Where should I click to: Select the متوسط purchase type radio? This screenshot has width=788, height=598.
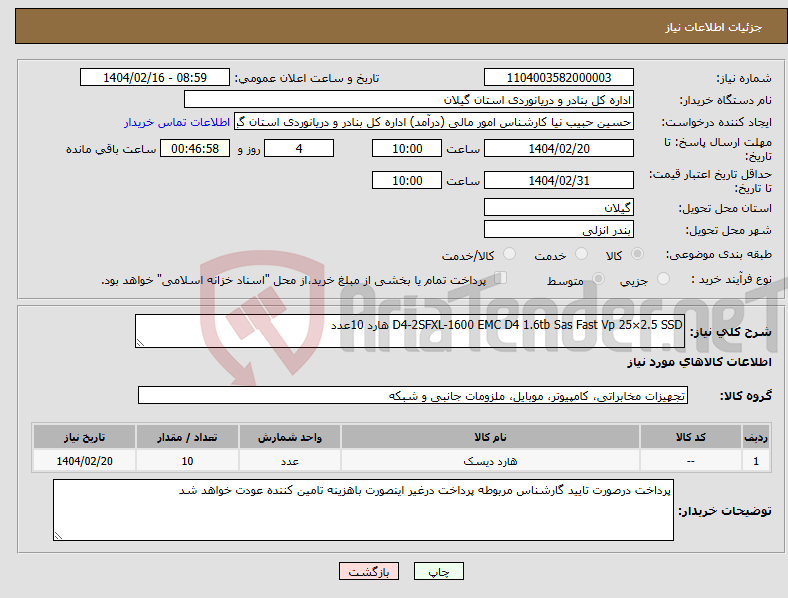point(598,279)
